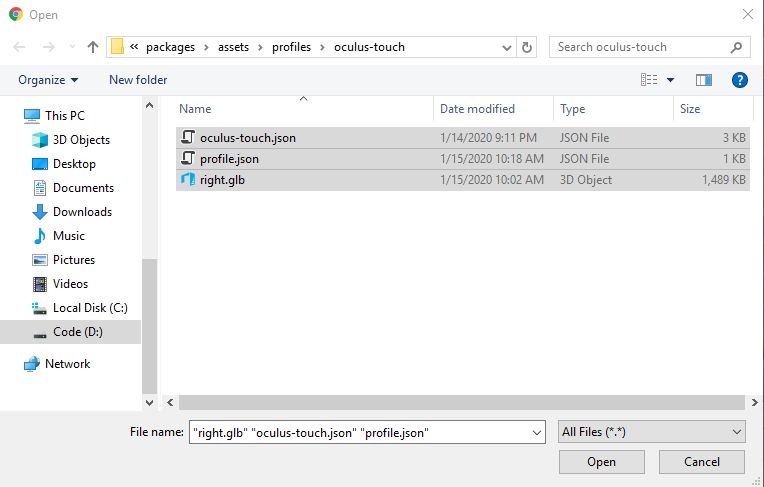This screenshot has width=764, height=487.
Task: Navigate to packages breadcrumb
Action: tap(170, 47)
